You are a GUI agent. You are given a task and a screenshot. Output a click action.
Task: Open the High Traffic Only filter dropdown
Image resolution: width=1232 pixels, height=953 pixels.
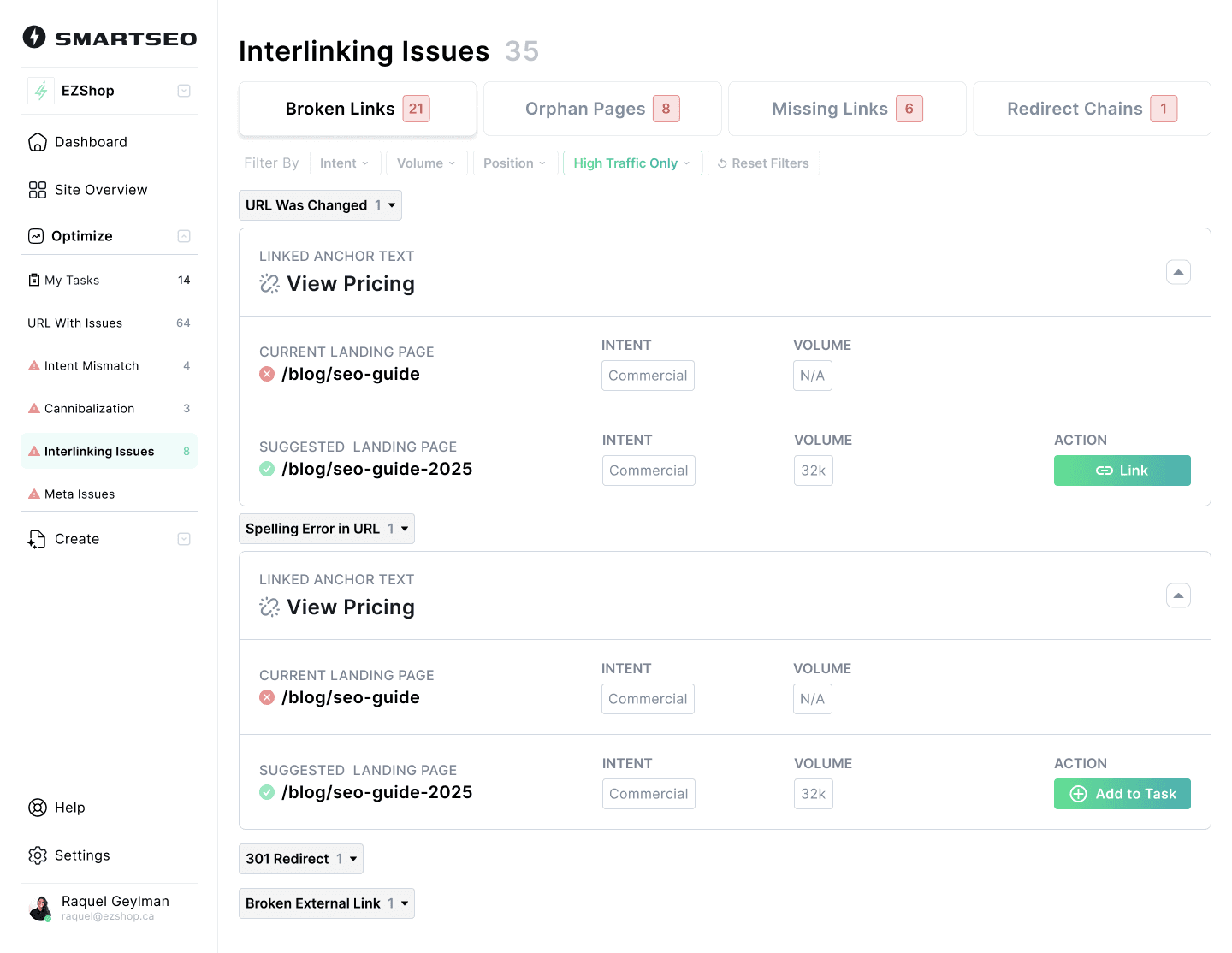click(632, 163)
